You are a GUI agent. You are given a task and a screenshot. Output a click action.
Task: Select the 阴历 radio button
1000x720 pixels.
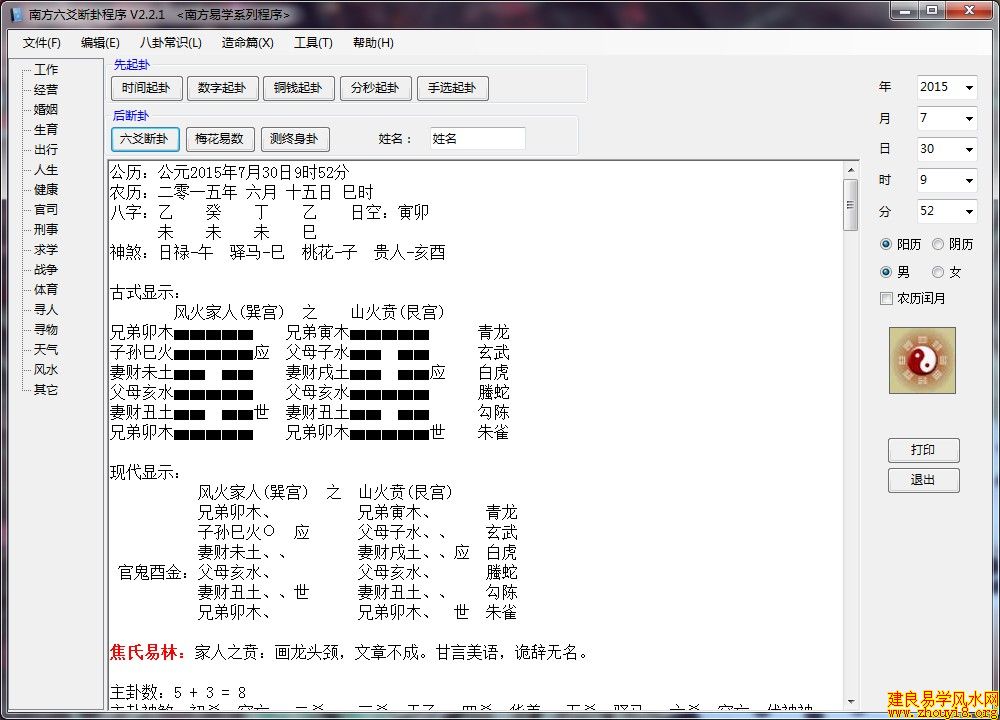[938, 244]
